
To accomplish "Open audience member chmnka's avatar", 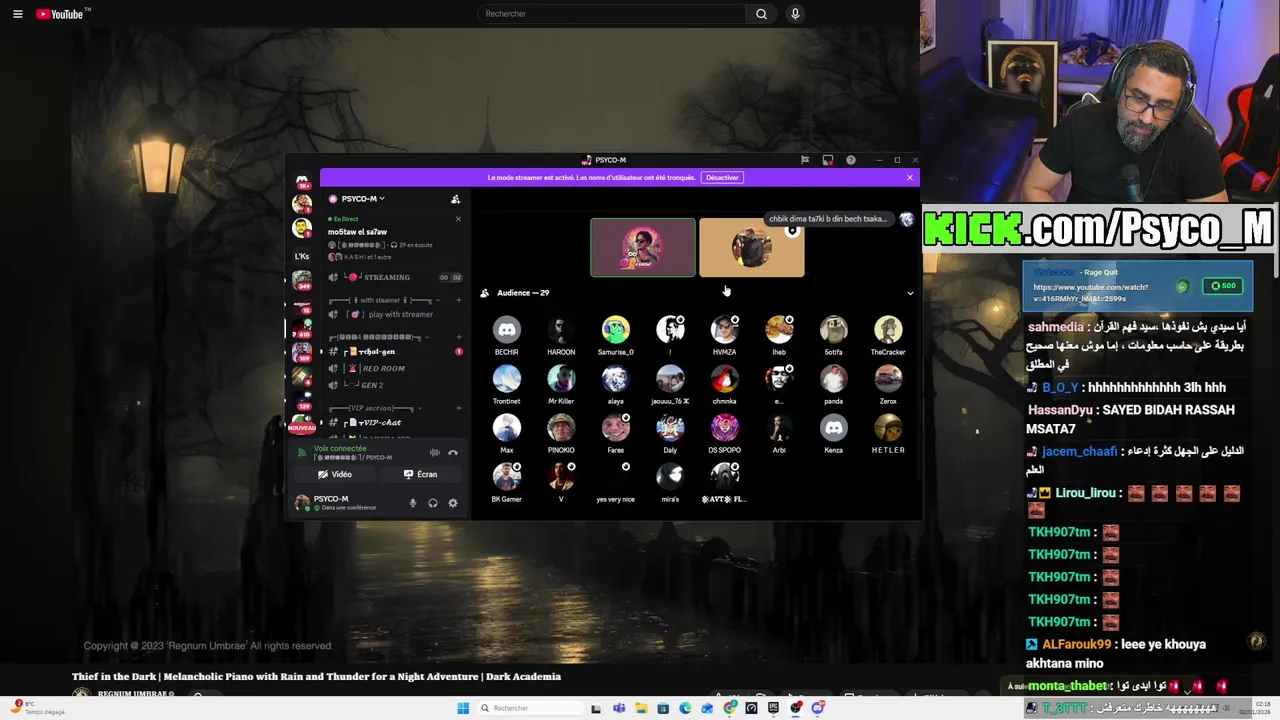I will click(x=725, y=379).
